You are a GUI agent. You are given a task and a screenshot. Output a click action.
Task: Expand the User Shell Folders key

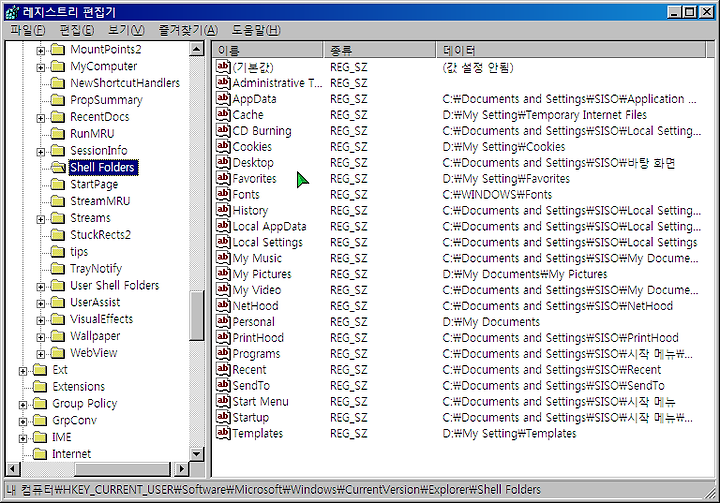pyautogui.click(x=40, y=287)
